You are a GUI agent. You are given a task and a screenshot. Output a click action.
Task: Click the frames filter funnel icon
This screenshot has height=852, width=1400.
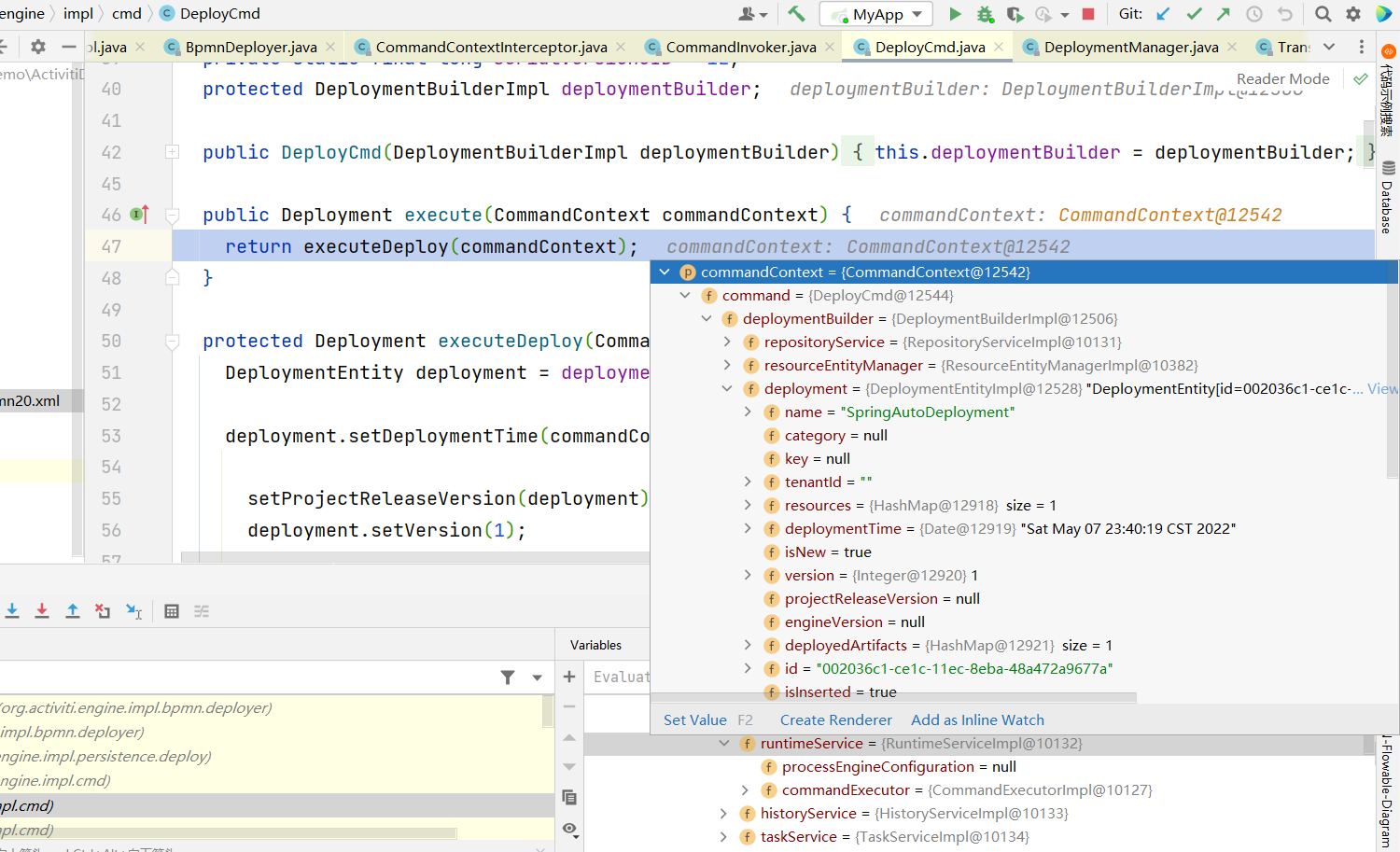(508, 677)
